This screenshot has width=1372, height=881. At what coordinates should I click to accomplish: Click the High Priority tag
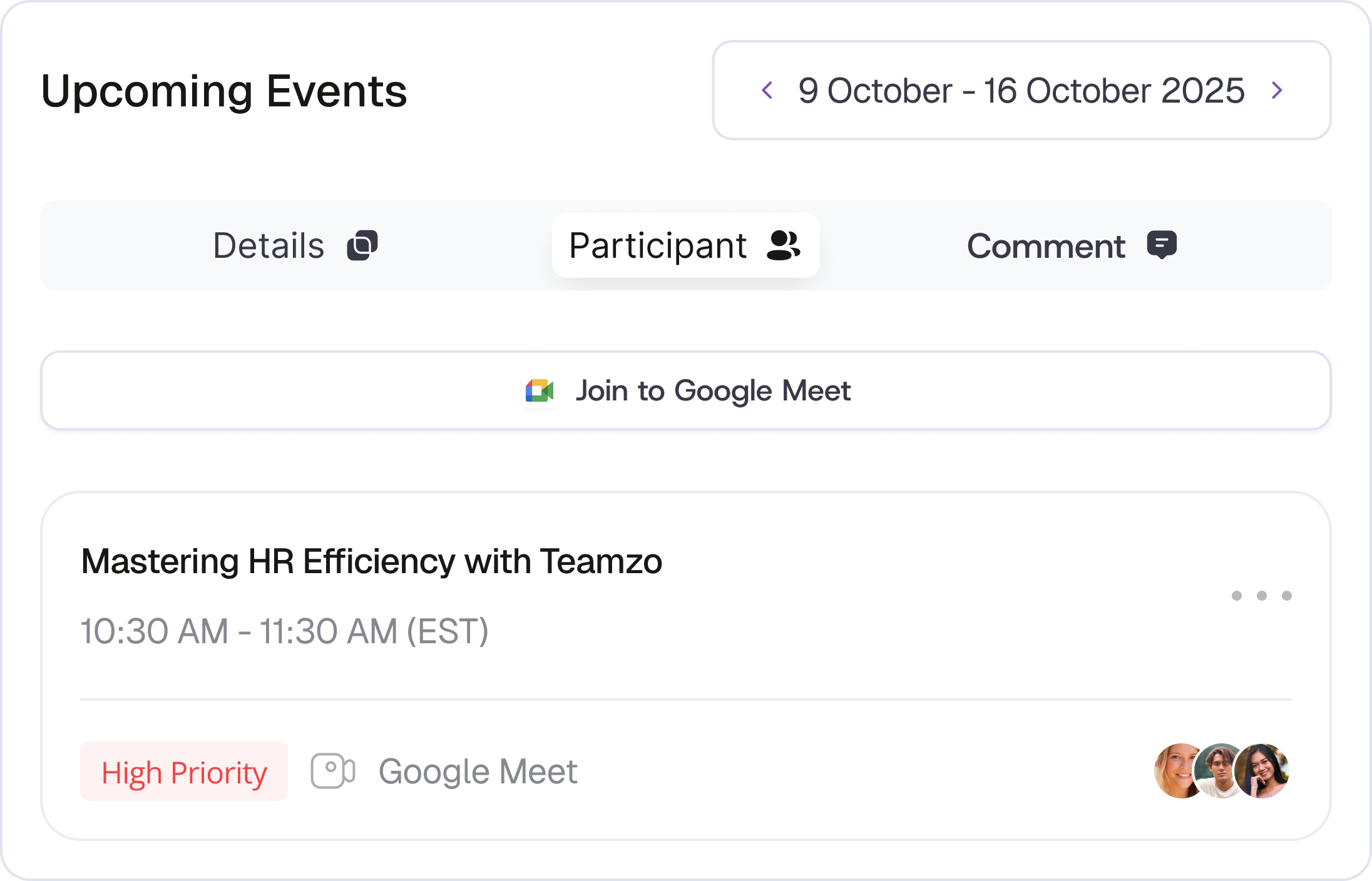click(184, 771)
